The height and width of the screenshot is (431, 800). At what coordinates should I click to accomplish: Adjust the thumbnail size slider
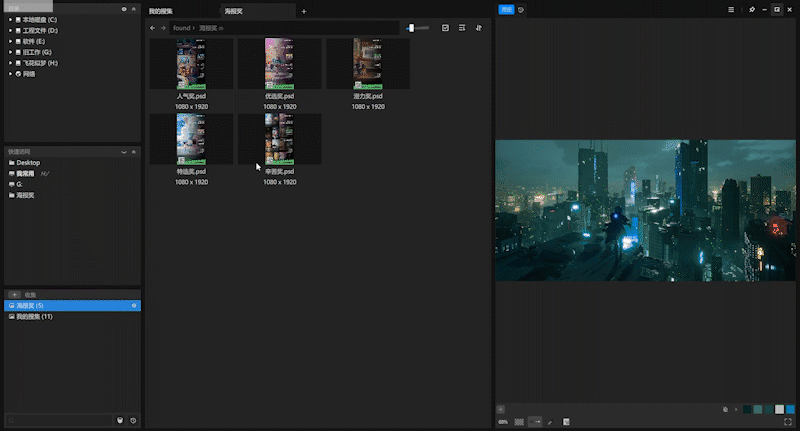[x=417, y=28]
